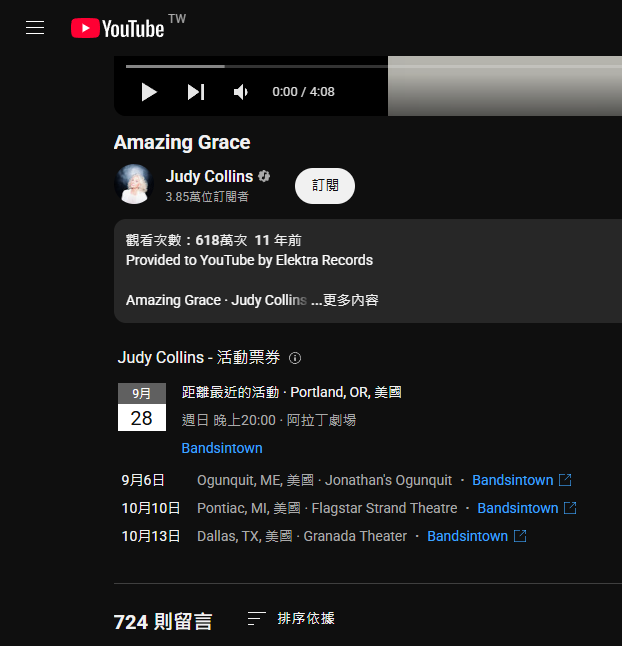The width and height of the screenshot is (622, 646).
Task: Click the 10月13日 event date
Action: [151, 536]
